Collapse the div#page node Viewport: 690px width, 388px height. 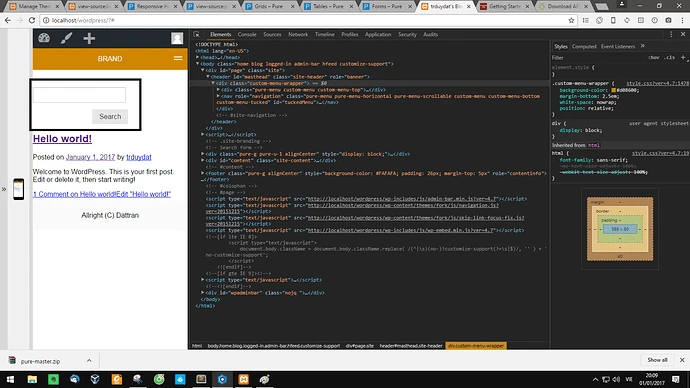203,70
